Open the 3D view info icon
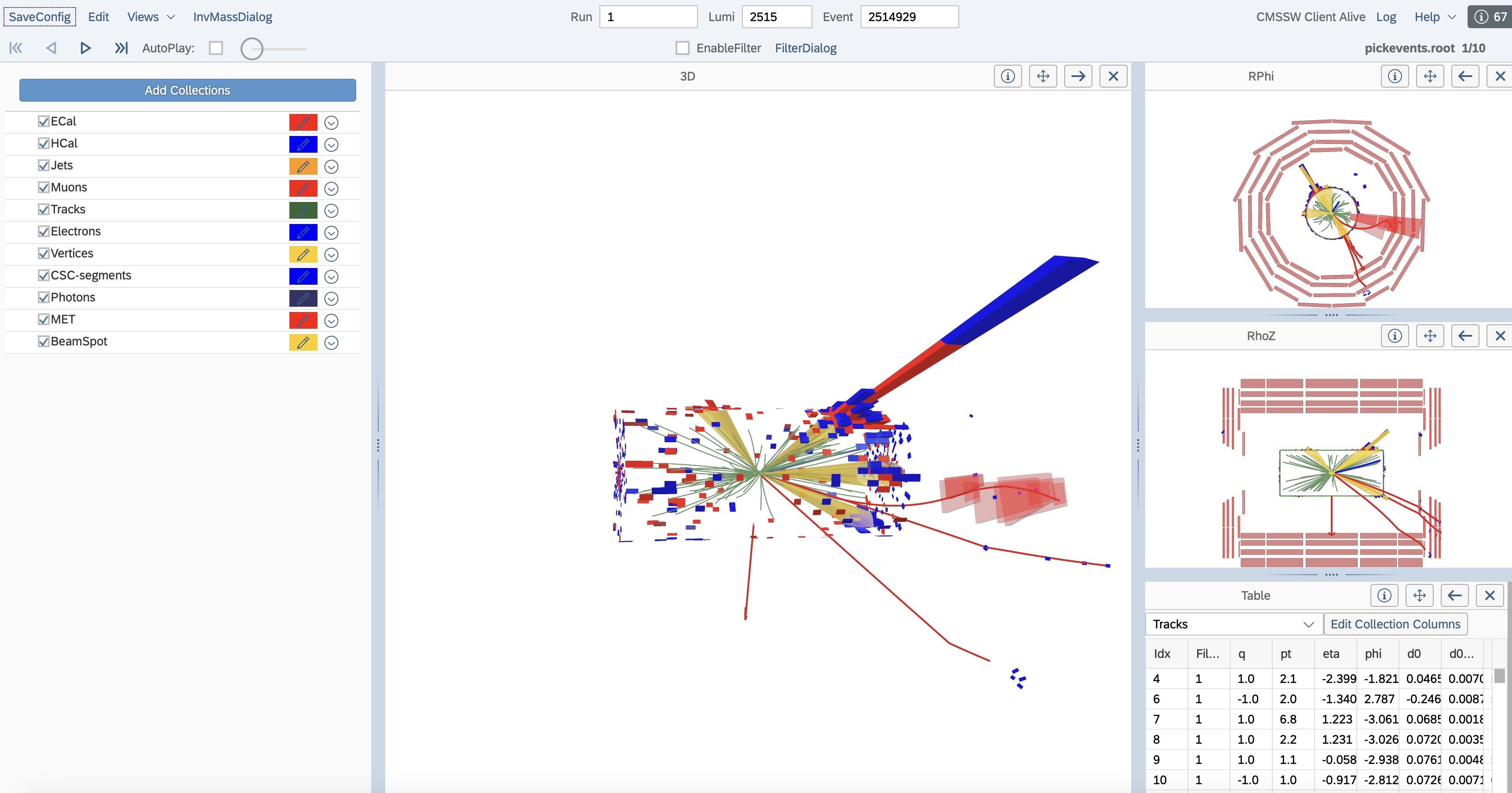This screenshot has height=793, width=1512. coord(1008,77)
